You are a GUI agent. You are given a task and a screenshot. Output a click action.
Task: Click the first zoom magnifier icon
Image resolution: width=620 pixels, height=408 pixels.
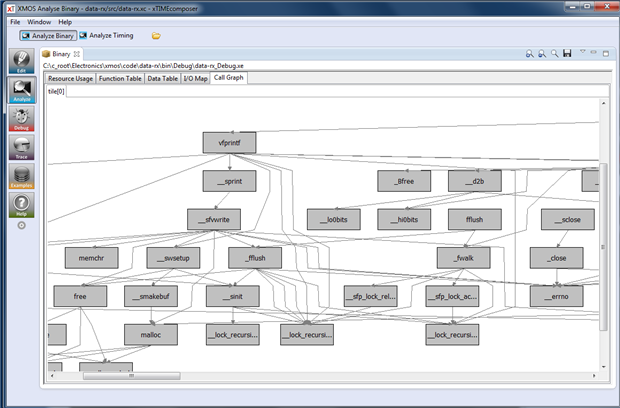[530, 53]
